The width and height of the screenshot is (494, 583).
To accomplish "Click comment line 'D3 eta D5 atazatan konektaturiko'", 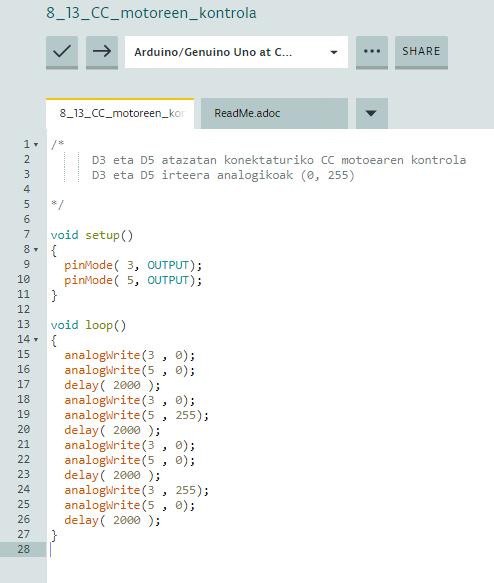I will pos(278,160).
